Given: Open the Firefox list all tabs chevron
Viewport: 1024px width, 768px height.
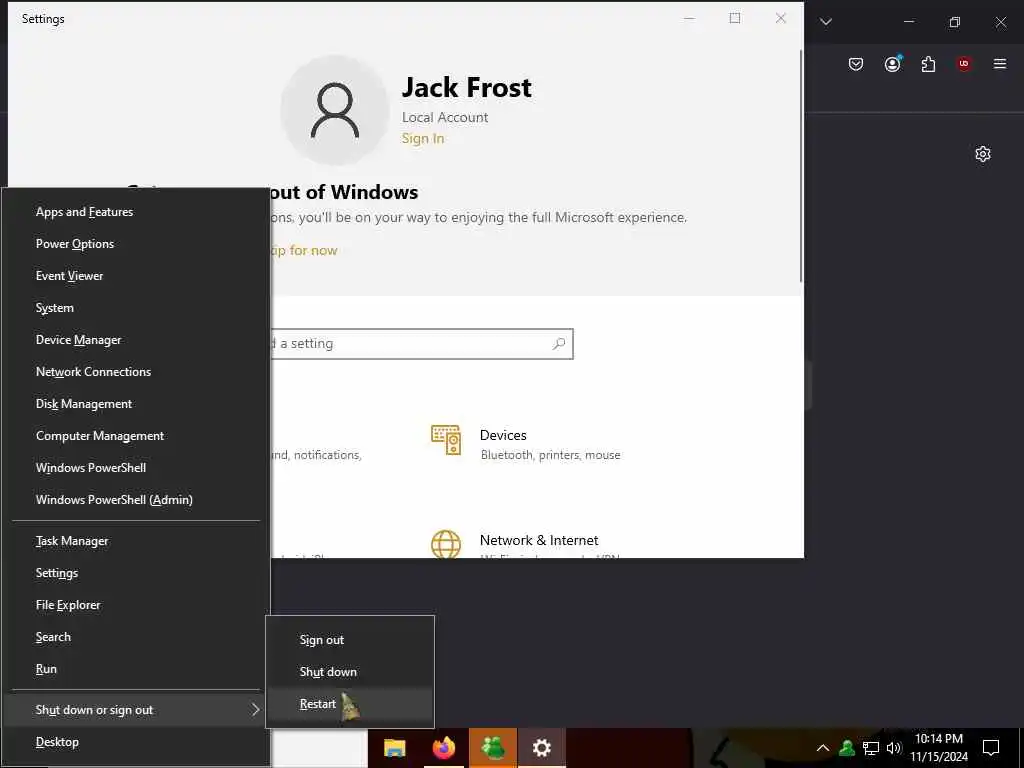Looking at the screenshot, I should pyautogui.click(x=826, y=22).
